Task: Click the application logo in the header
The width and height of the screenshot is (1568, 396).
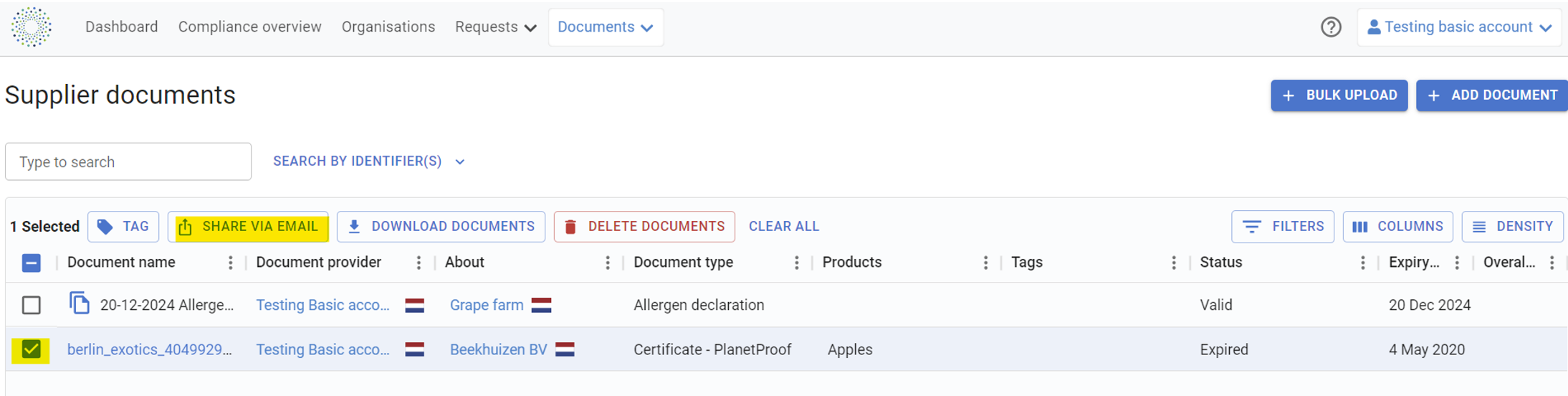Action: pyautogui.click(x=32, y=27)
